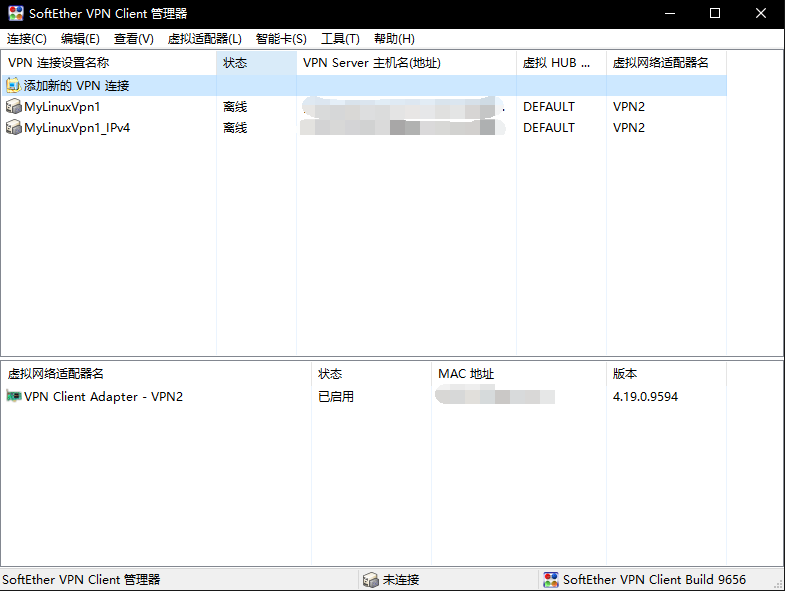Sort by 状态 header in adapter list
Image resolution: width=785 pixels, height=591 pixels.
click(x=371, y=374)
